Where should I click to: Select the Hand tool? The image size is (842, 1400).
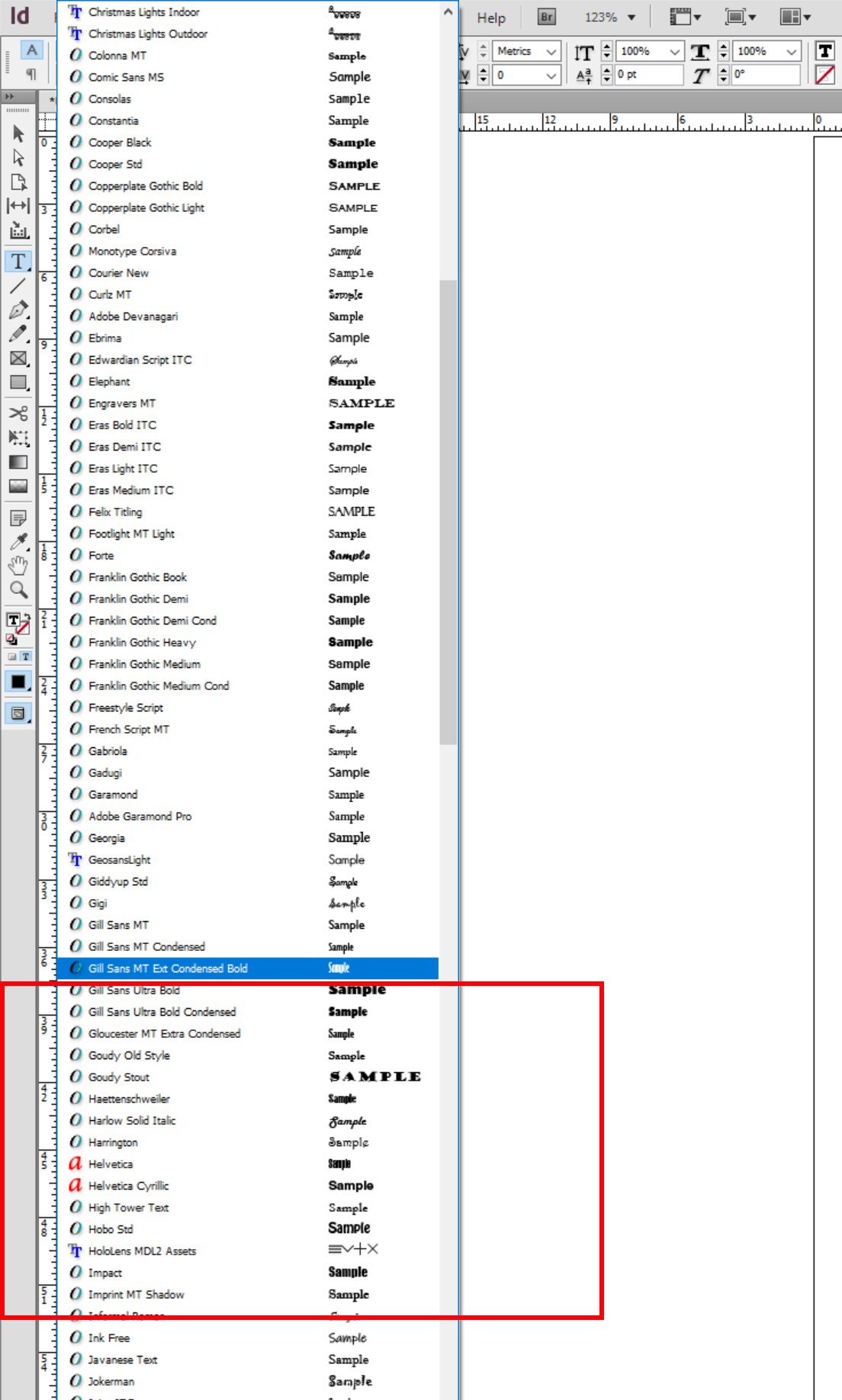[18, 566]
